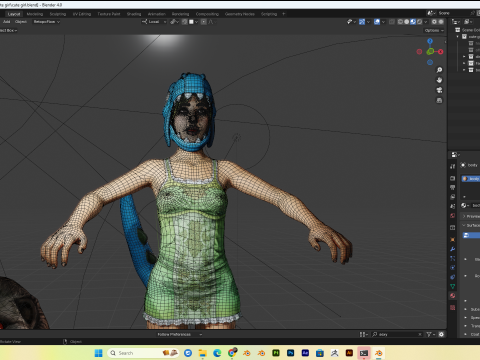Open the Geometry Nodes workspace tab
The height and width of the screenshot is (360, 480).
coord(240,14)
